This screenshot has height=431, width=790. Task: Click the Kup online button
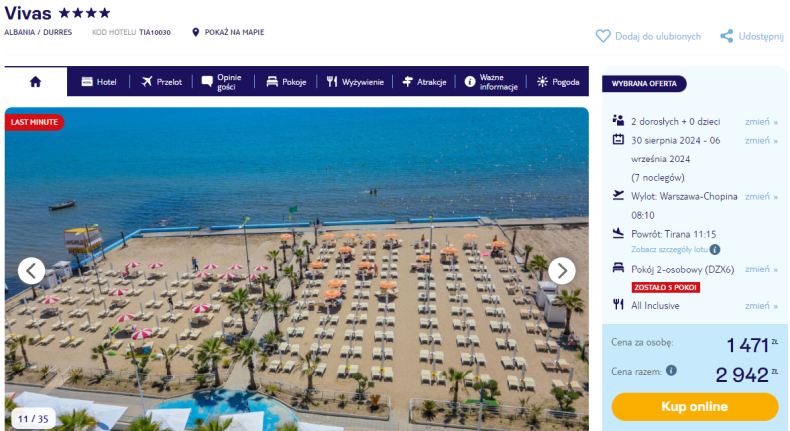[x=695, y=406]
